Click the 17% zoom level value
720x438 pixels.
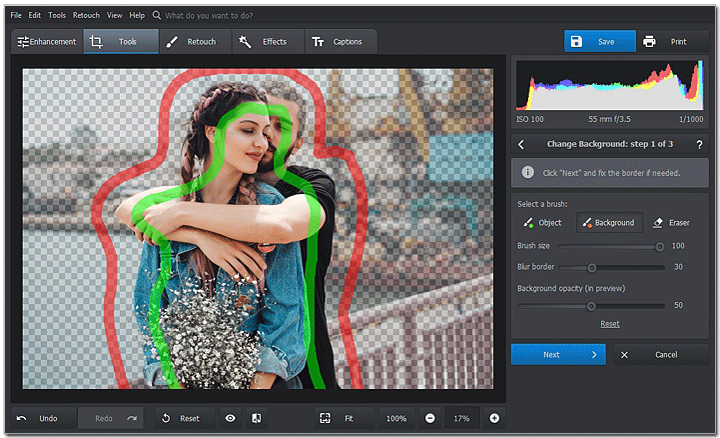[461, 418]
